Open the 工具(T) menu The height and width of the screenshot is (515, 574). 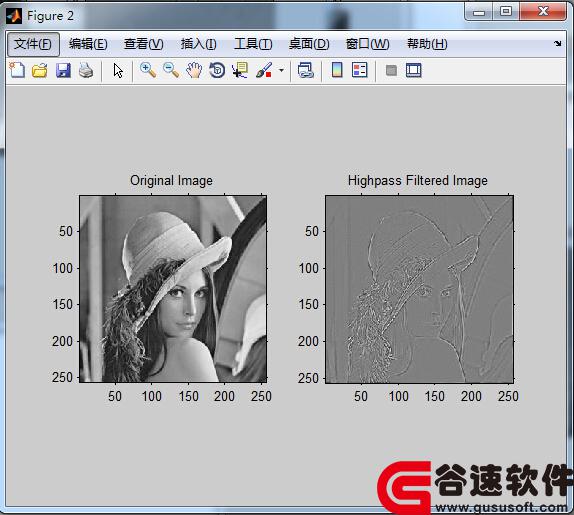click(x=253, y=44)
